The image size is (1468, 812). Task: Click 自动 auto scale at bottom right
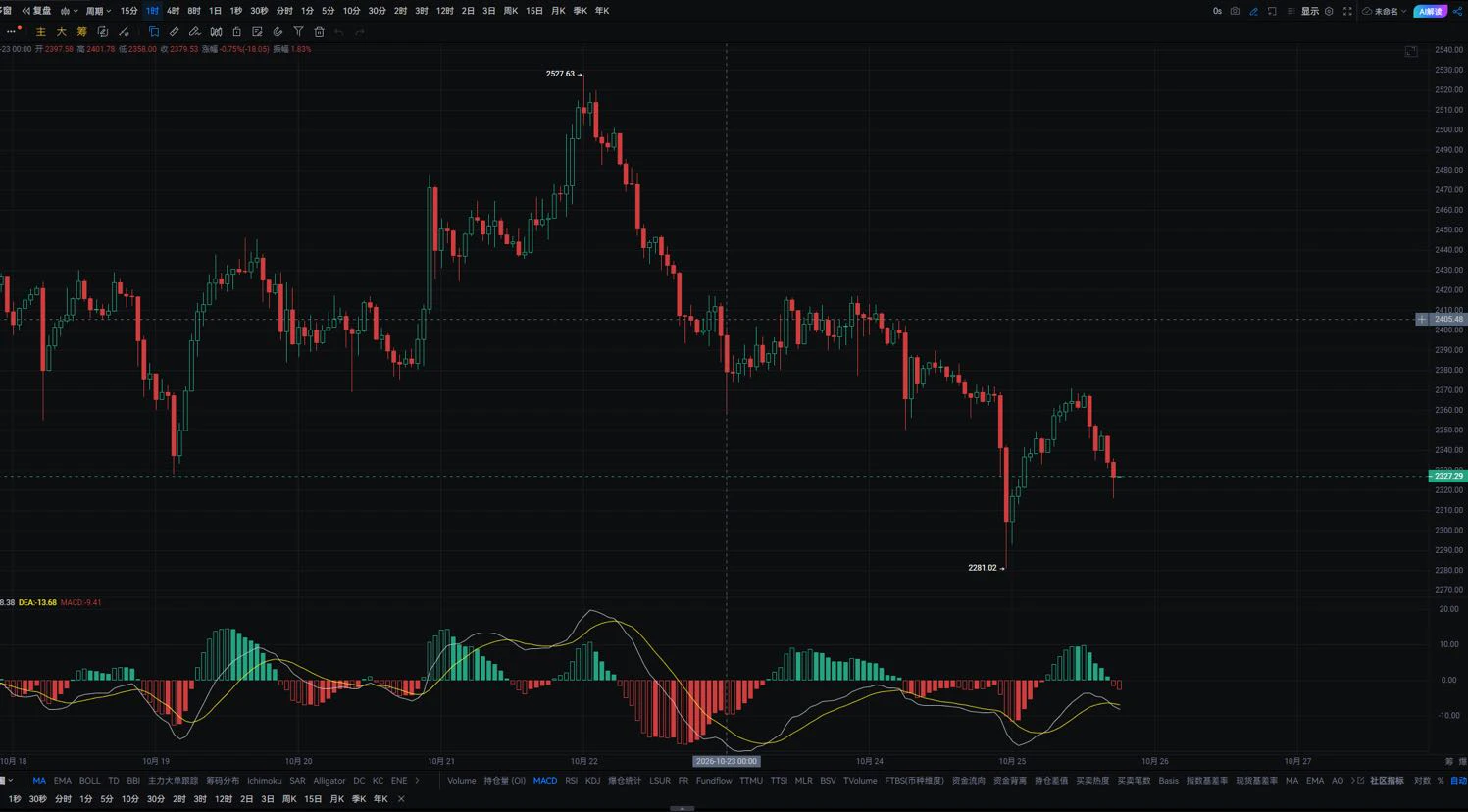point(1458,781)
